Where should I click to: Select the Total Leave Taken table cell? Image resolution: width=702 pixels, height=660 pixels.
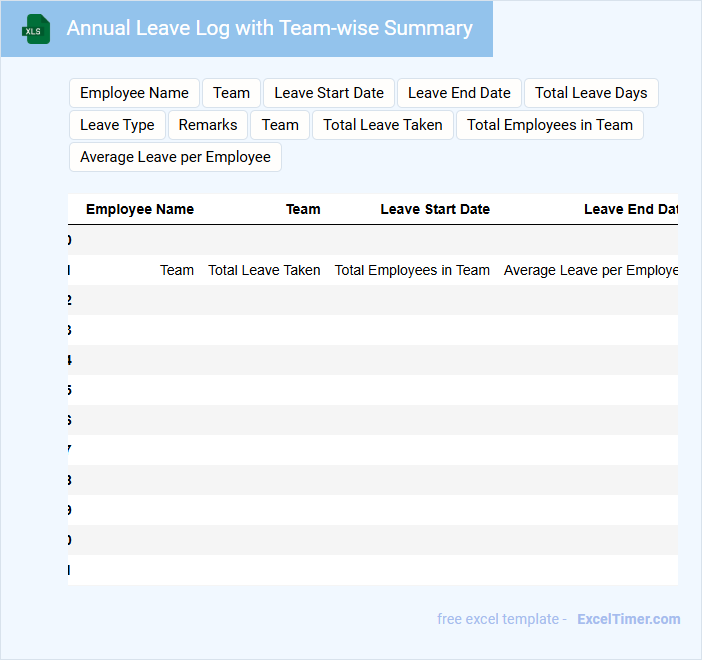point(264,270)
